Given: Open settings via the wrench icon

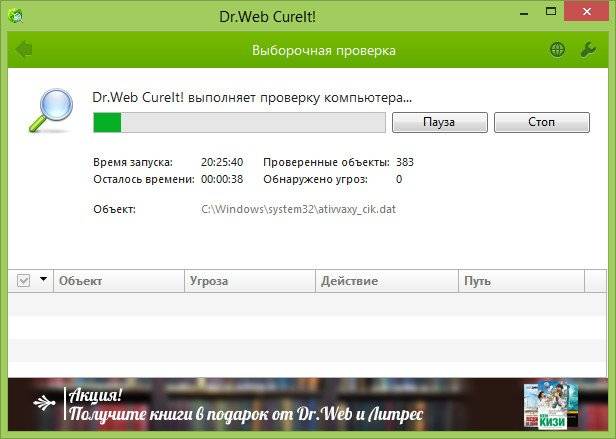Looking at the screenshot, I should click(588, 50).
